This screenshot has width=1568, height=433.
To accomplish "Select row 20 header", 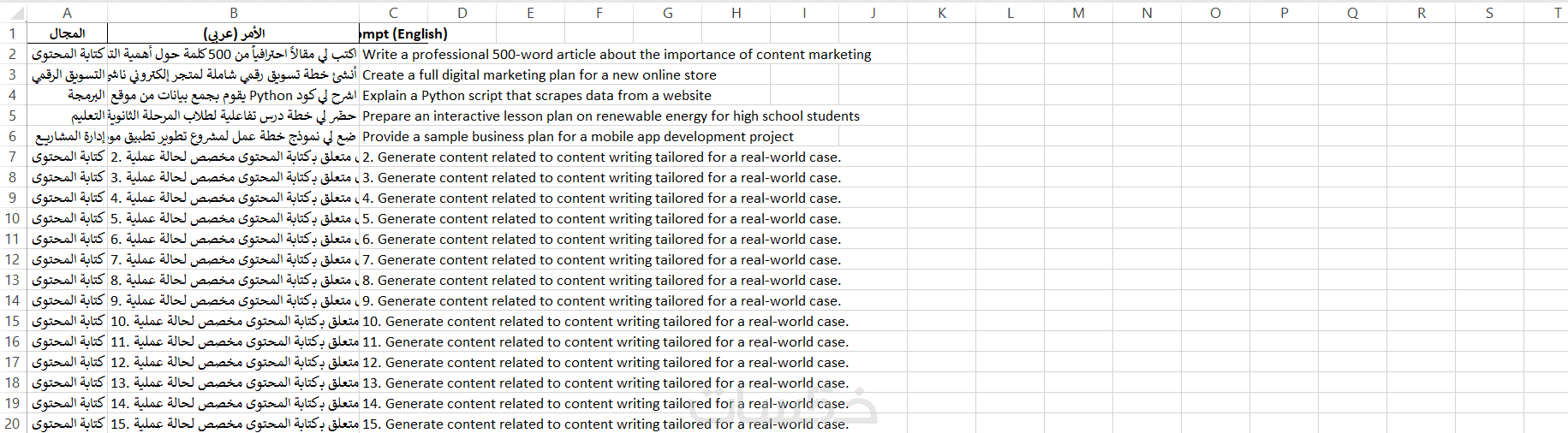I will [x=12, y=424].
